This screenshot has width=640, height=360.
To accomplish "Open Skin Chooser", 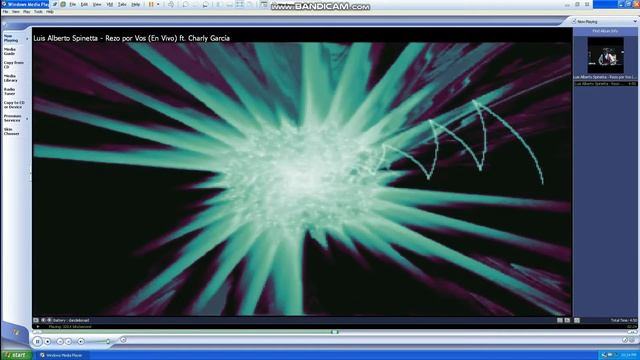I will coord(11,131).
